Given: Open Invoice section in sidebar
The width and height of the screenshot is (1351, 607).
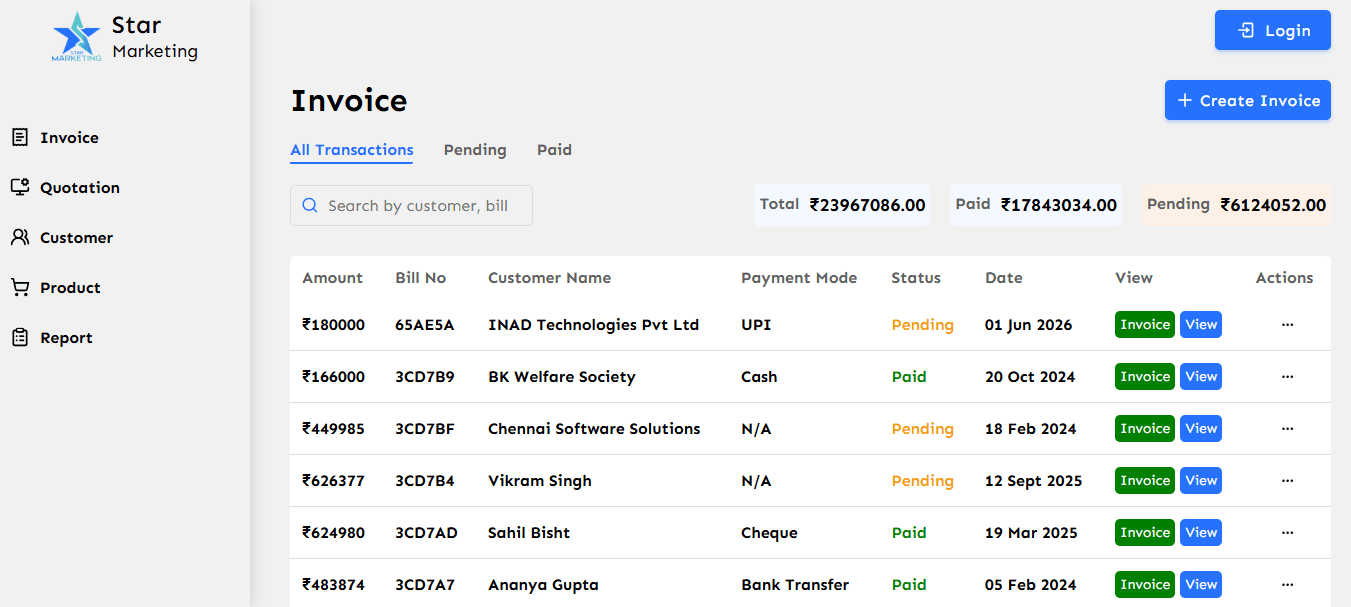Looking at the screenshot, I should tap(55, 138).
